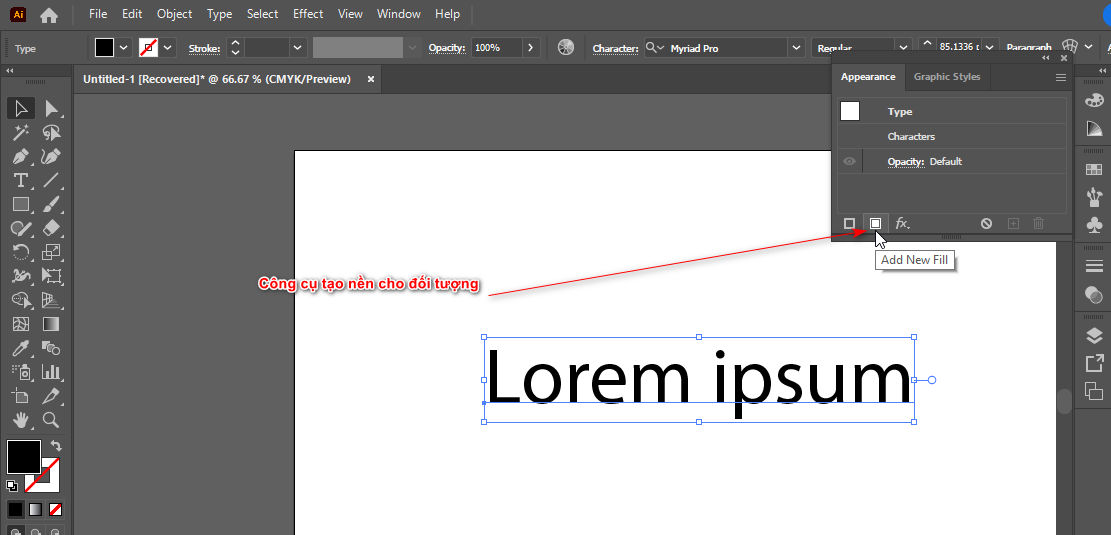Image resolution: width=1111 pixels, height=535 pixels.
Task: Select the Pen tool
Action: (x=20, y=156)
